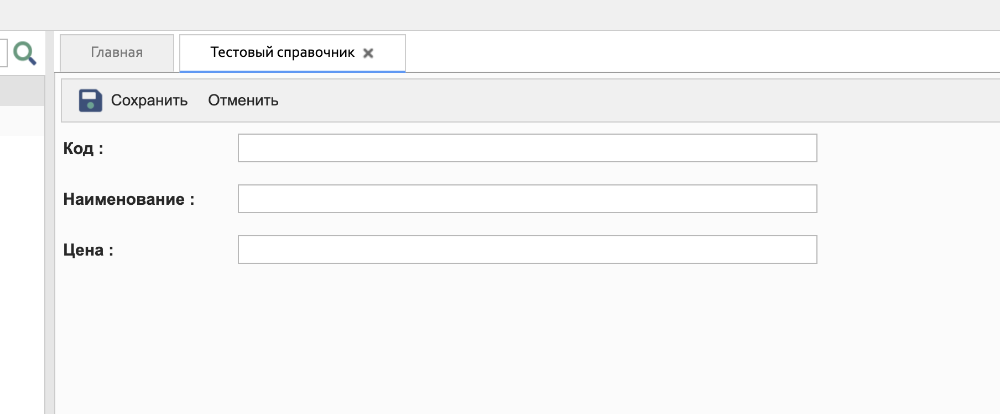Click the search box beside the magnifier

click(4, 53)
